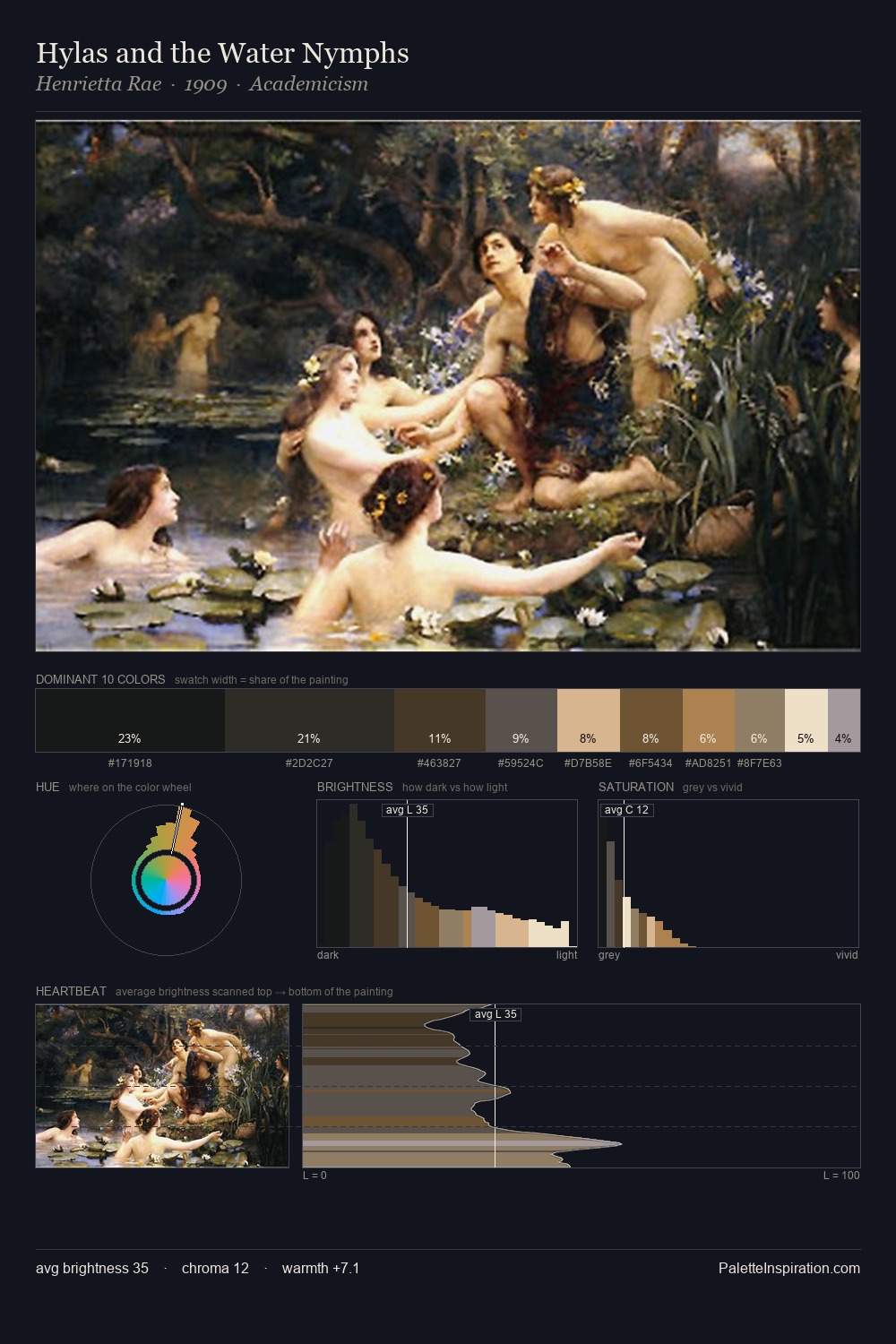Pick the ochre swatch #AD8251
Image resolution: width=896 pixels, height=1344 pixels.
(709, 720)
